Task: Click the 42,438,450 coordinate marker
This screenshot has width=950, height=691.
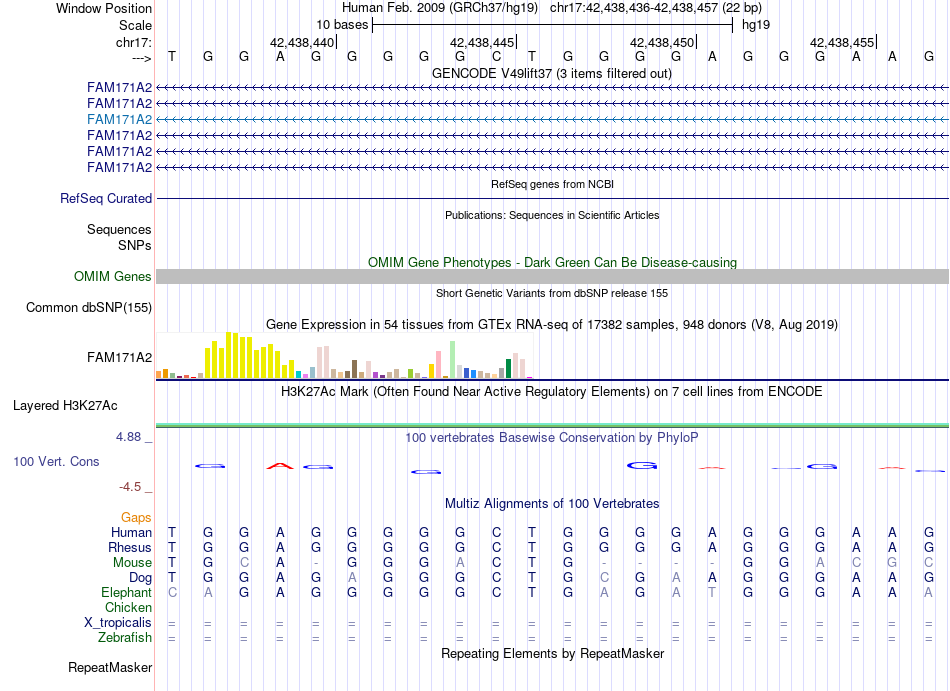Action: click(x=662, y=42)
